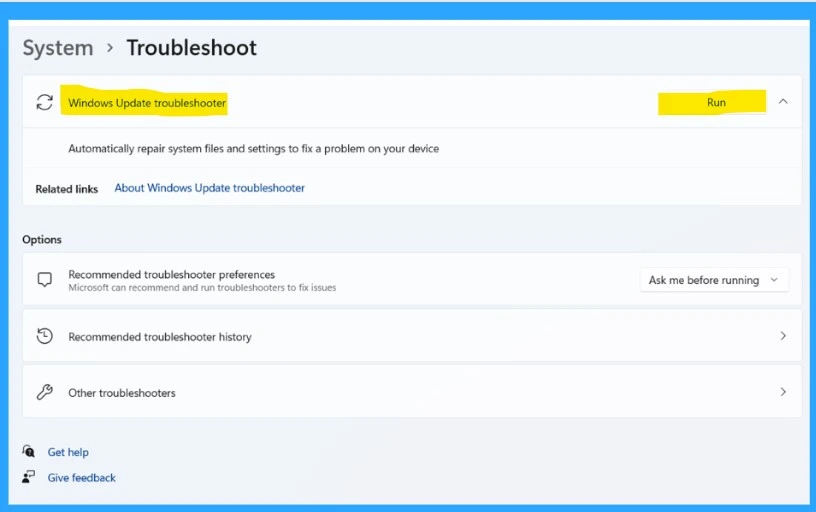
Task: Click the Windows Update sync arrows icon
Action: (45, 103)
